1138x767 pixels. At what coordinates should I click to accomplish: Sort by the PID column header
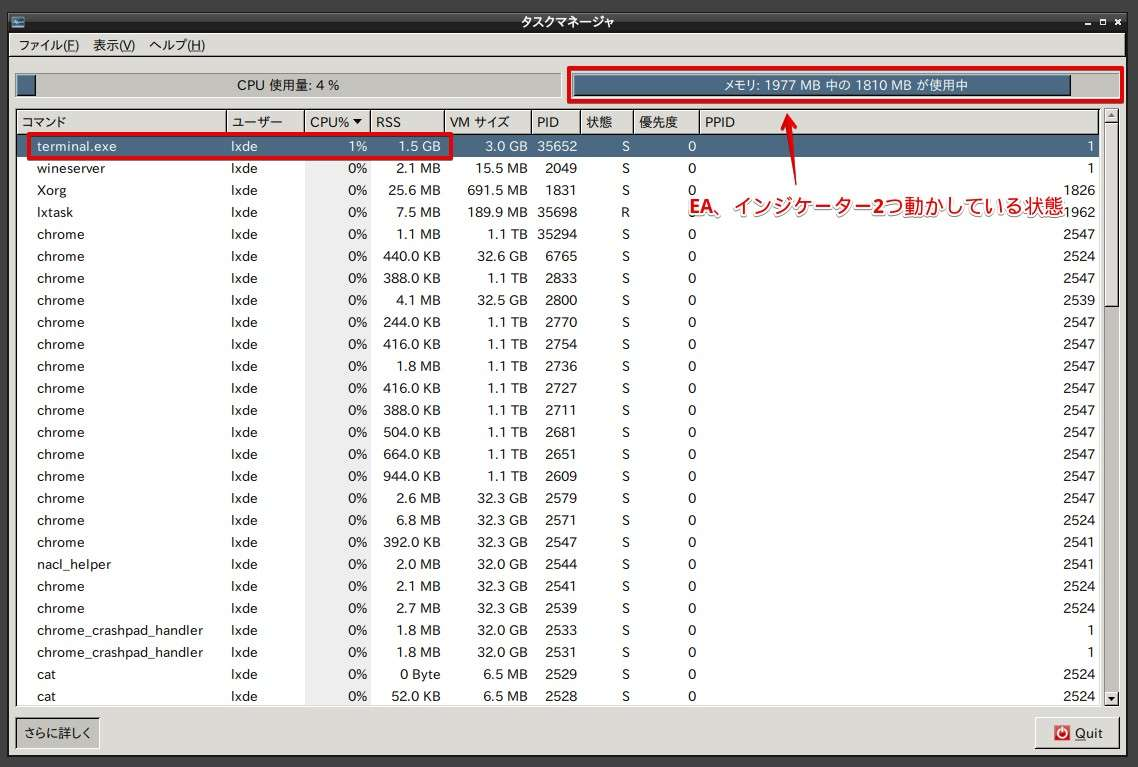(x=556, y=122)
